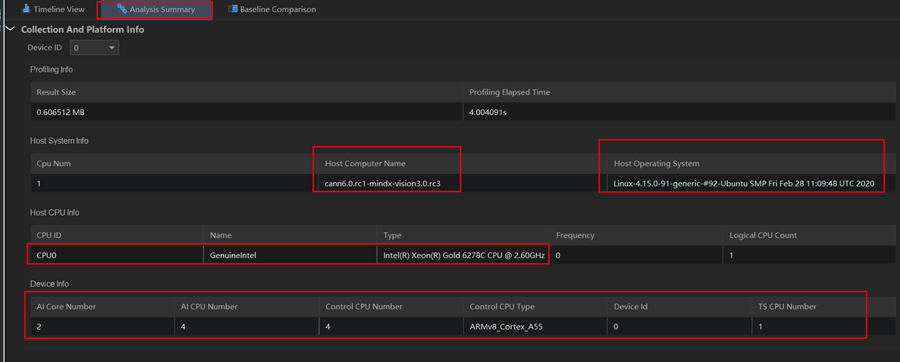
Task: Click the Host CPU Info section label
Action: (x=55, y=212)
